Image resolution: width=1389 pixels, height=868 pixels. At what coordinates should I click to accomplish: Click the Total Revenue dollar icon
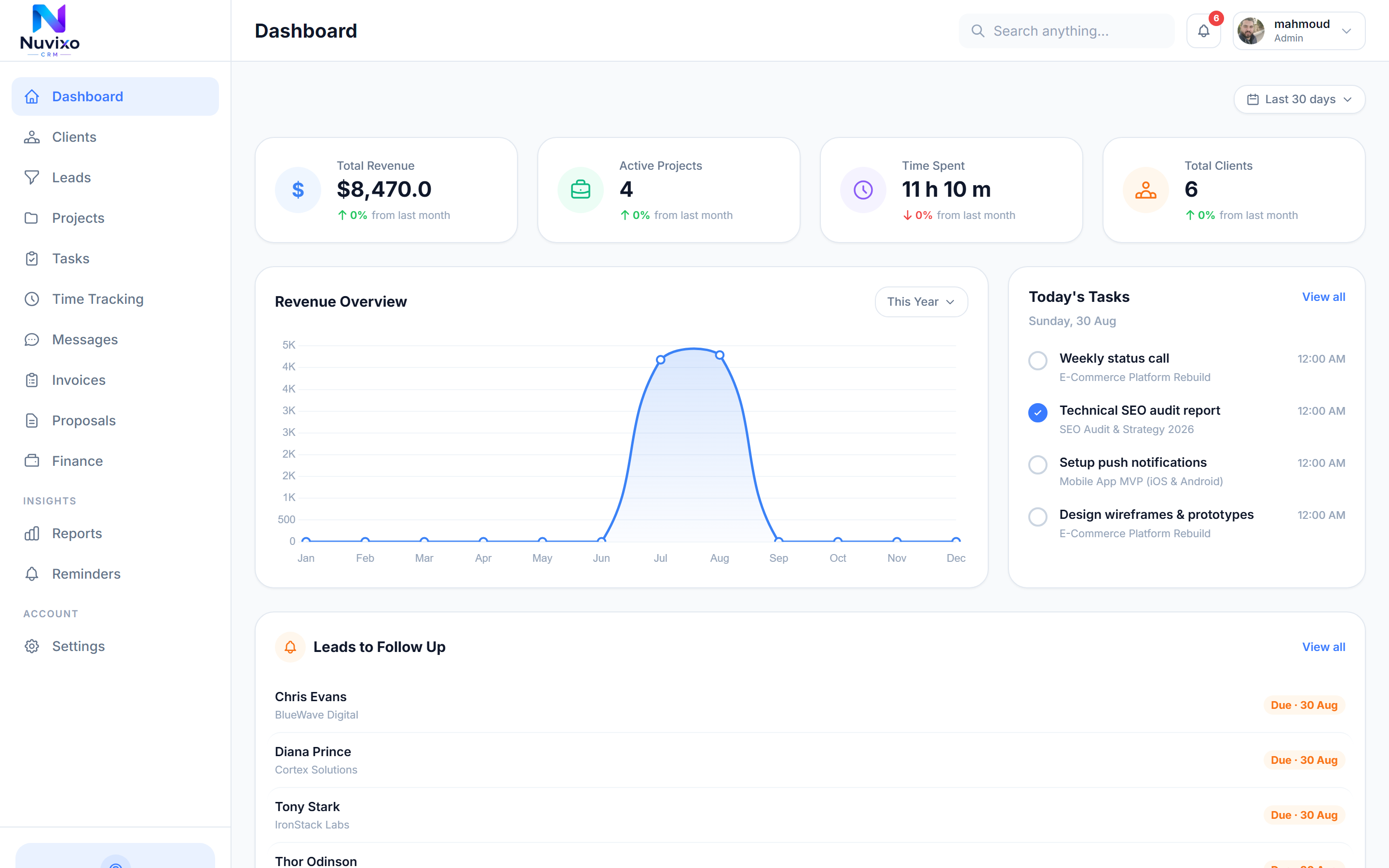298,190
